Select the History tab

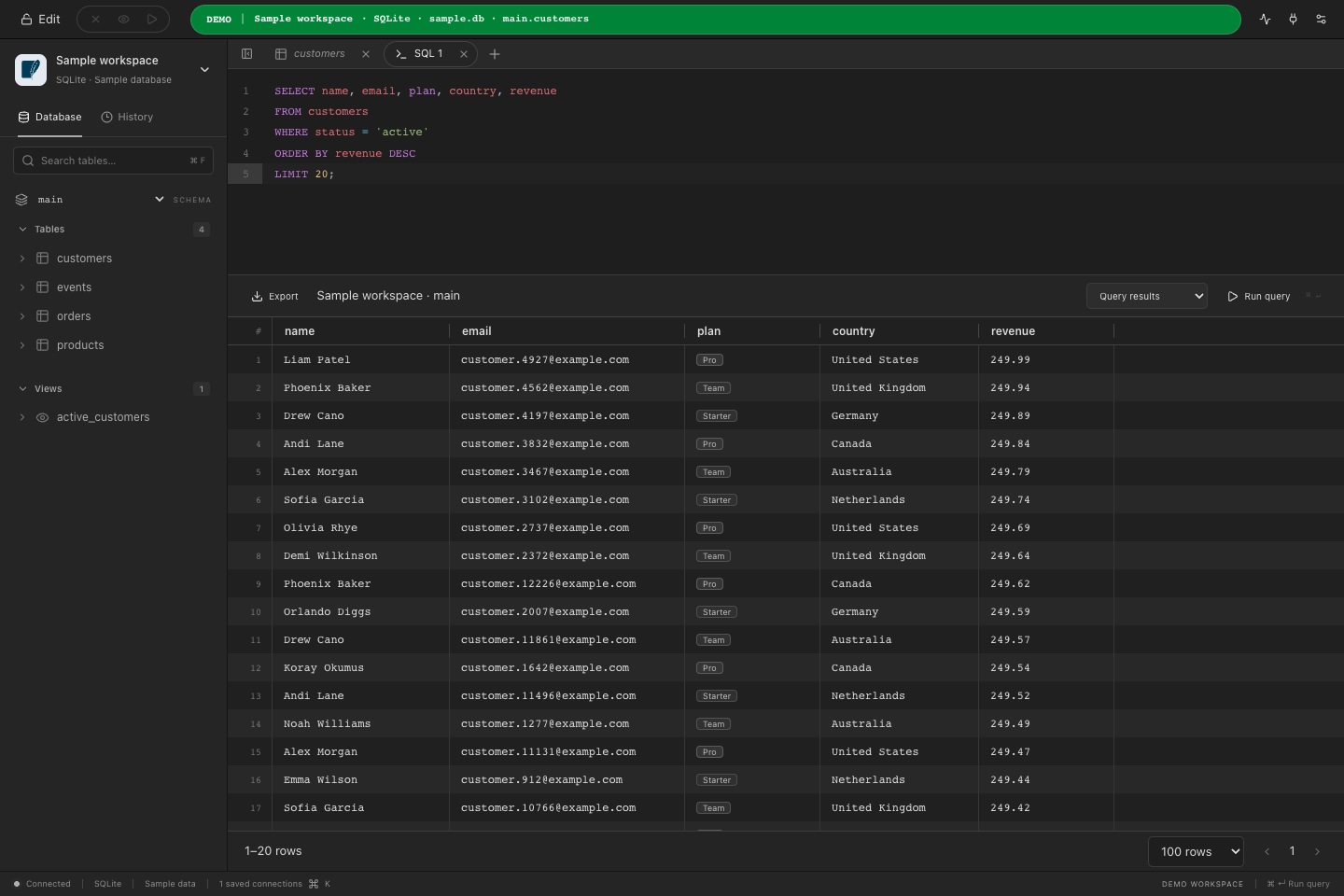127,117
